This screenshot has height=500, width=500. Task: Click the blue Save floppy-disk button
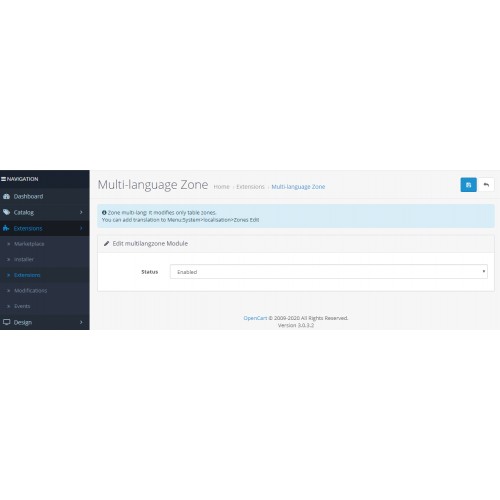468,185
